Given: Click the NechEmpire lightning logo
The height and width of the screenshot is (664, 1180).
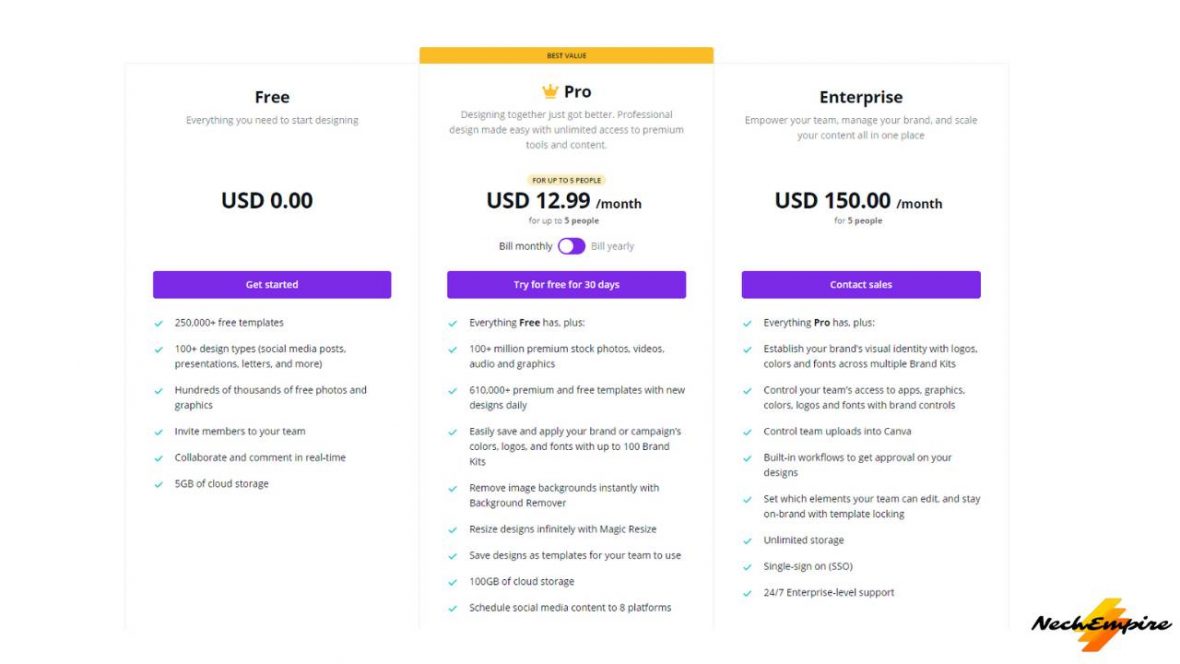Looking at the screenshot, I should [1101, 625].
